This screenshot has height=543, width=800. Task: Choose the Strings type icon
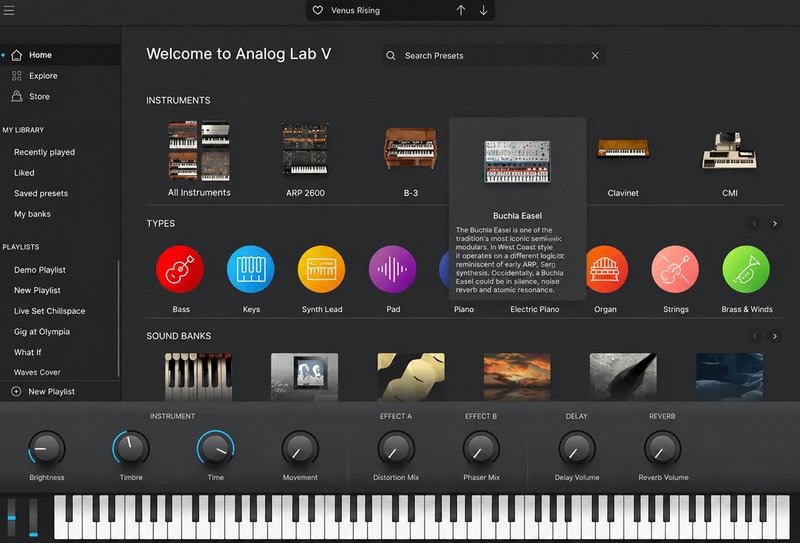coord(676,269)
